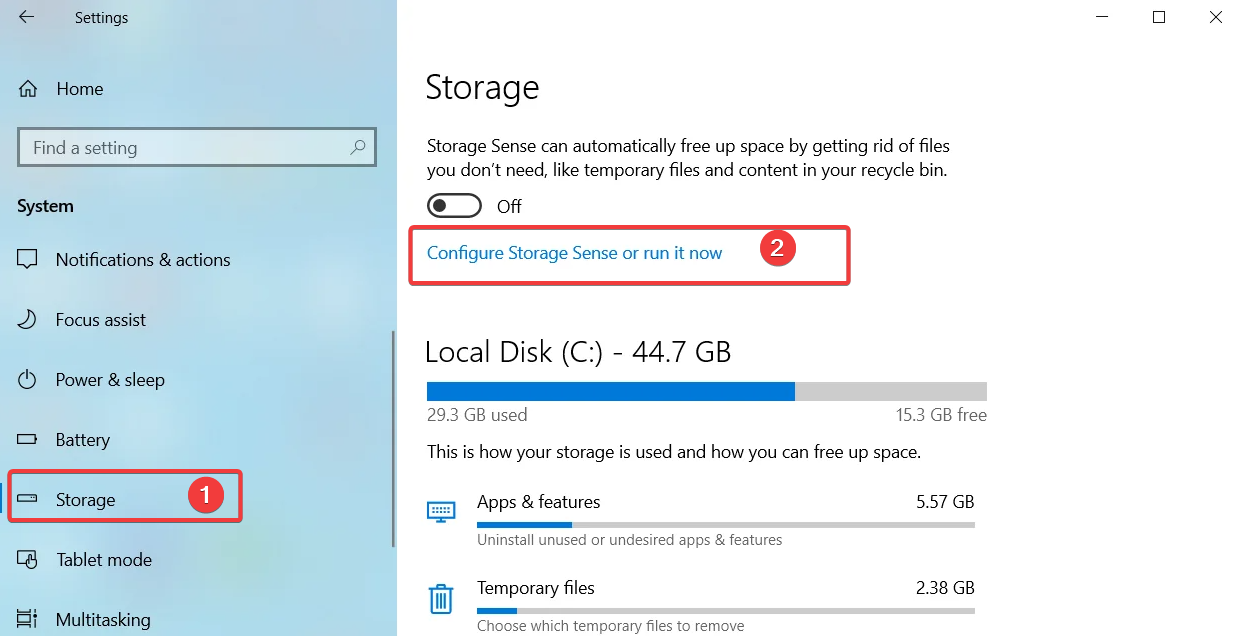Go back using the Settings arrow
The width and height of the screenshot is (1235, 636).
(26, 17)
